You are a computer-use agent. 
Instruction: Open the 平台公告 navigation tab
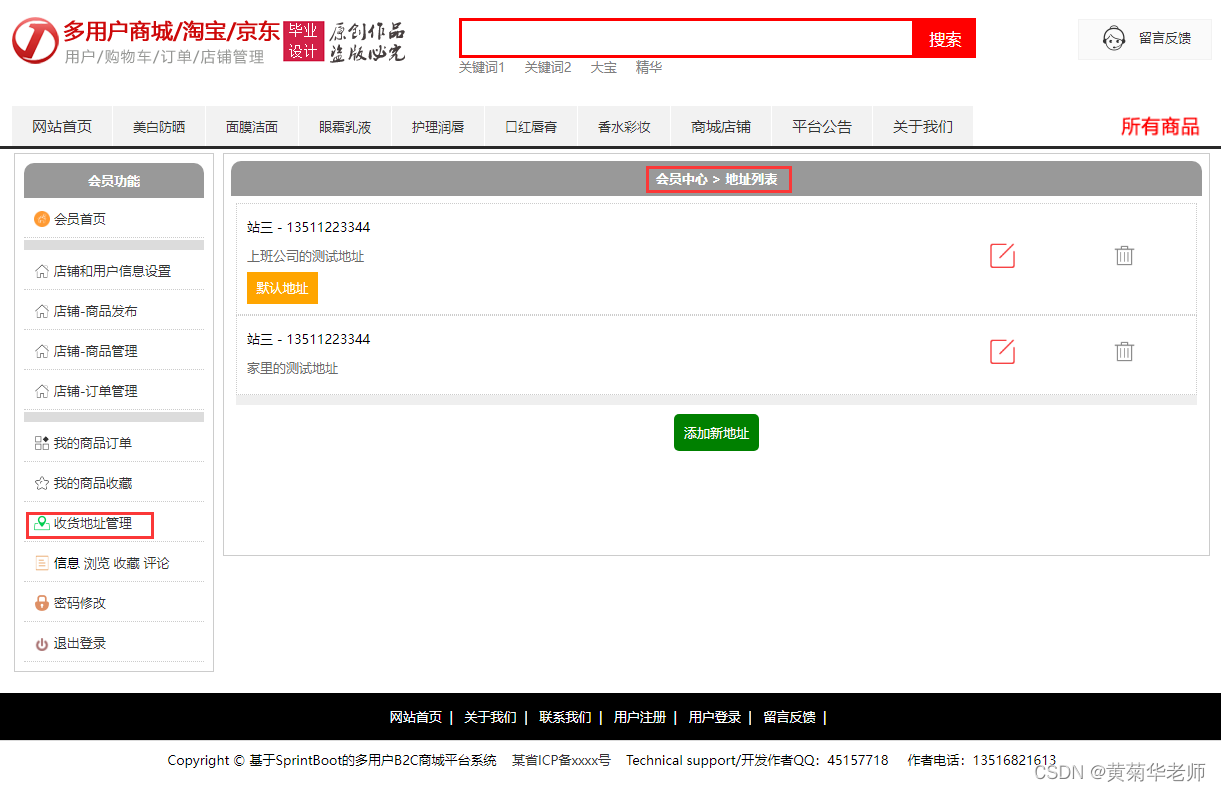pos(820,125)
